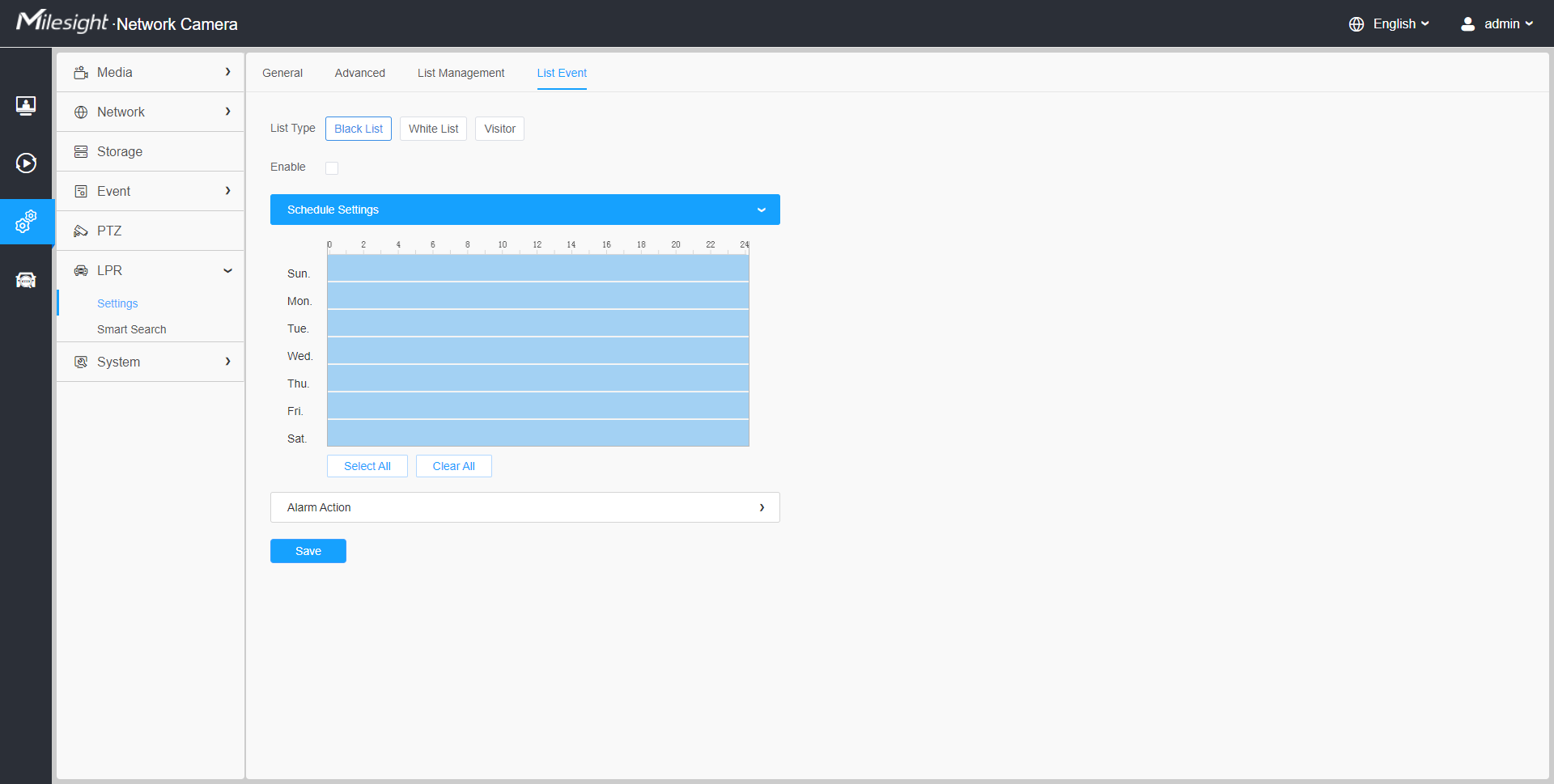Toggle the Enable checkbox
This screenshot has width=1554, height=784.
pyautogui.click(x=332, y=168)
